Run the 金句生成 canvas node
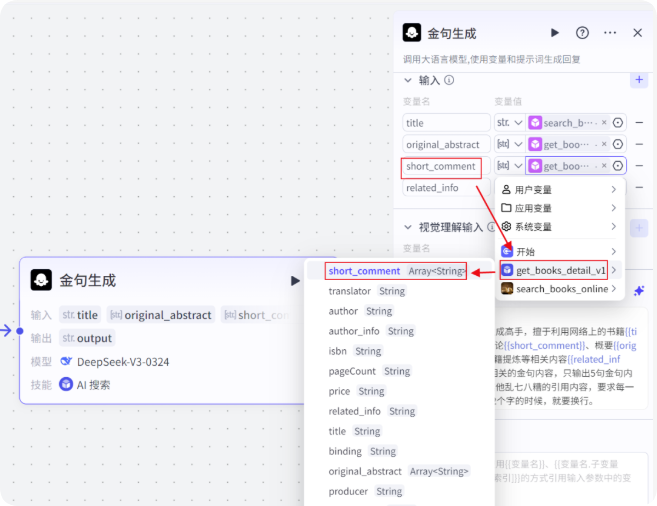The width and height of the screenshot is (657, 506). [295, 281]
